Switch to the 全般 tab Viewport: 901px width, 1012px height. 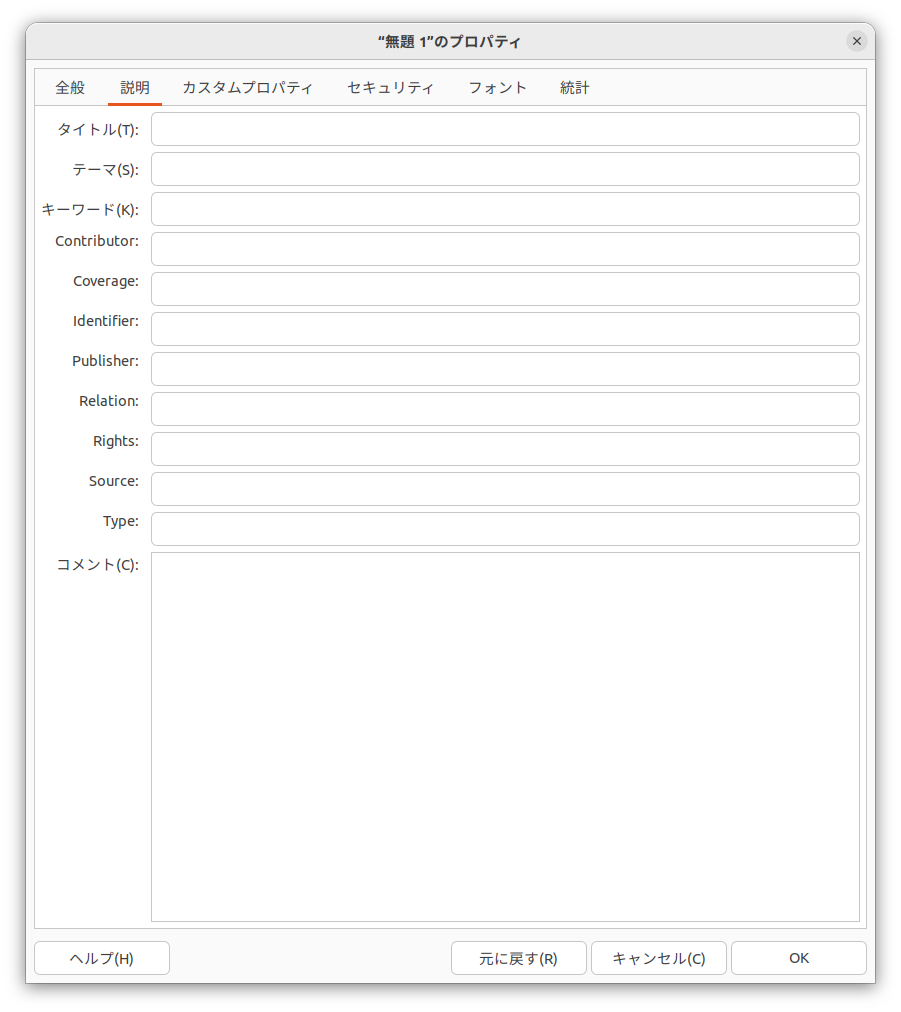(x=70, y=88)
